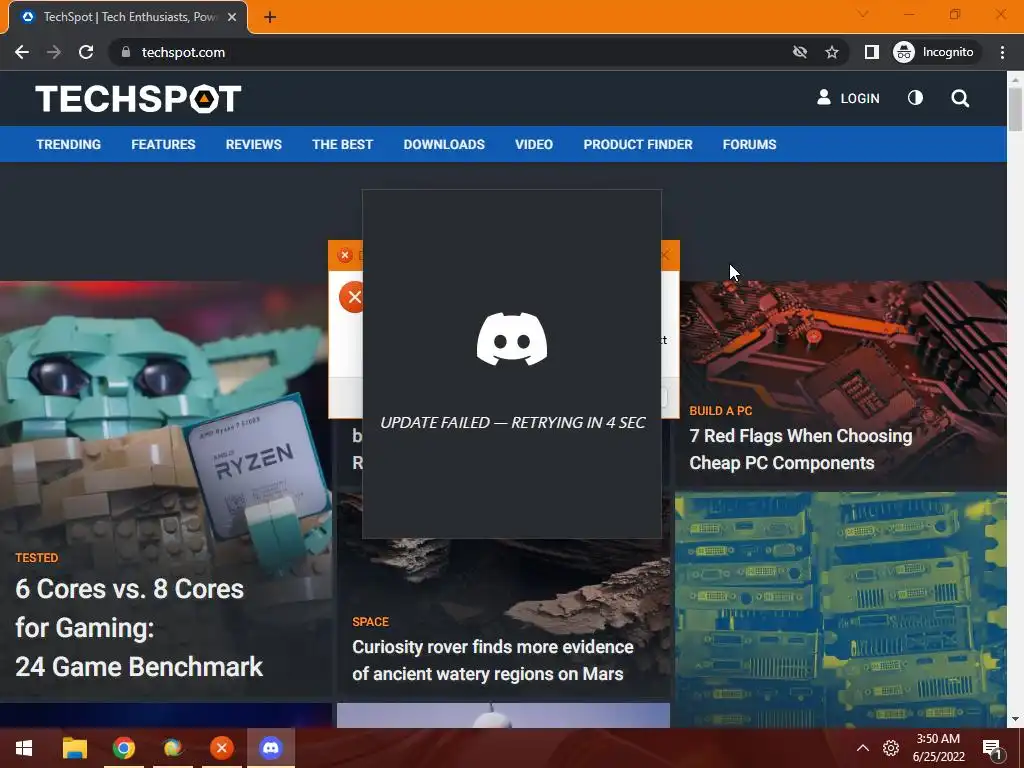Click small X icon in orange dialog title bar
Viewport: 1024px width, 768px height.
(345, 255)
